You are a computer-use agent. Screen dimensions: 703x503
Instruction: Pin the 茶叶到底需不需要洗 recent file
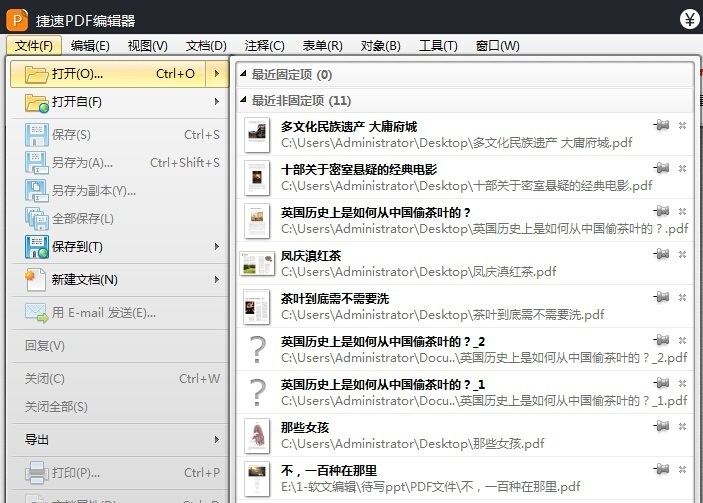661,297
